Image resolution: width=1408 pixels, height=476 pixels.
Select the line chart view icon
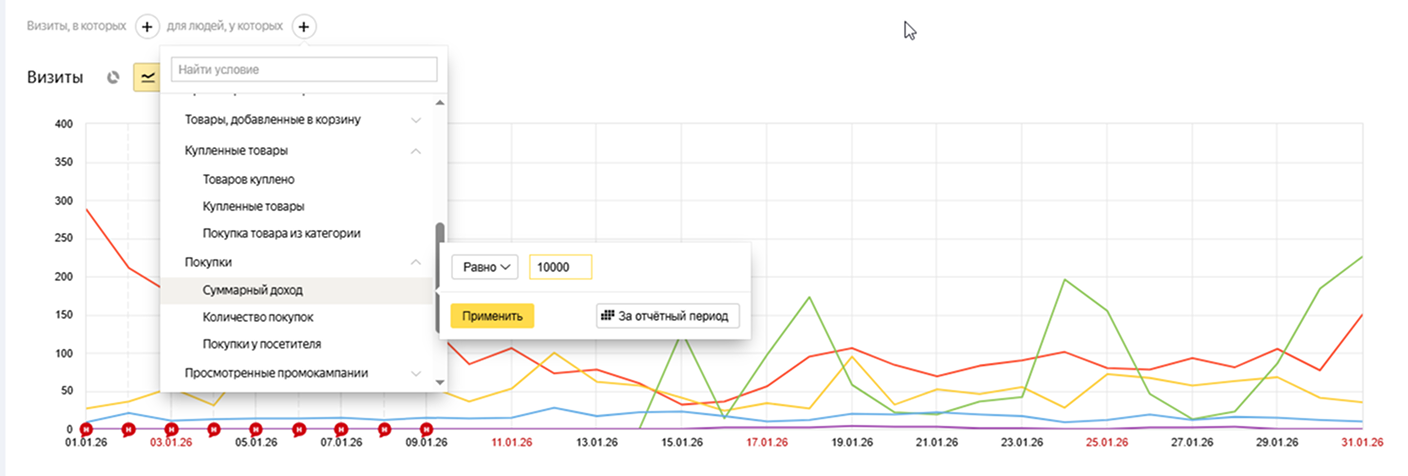pos(147,77)
